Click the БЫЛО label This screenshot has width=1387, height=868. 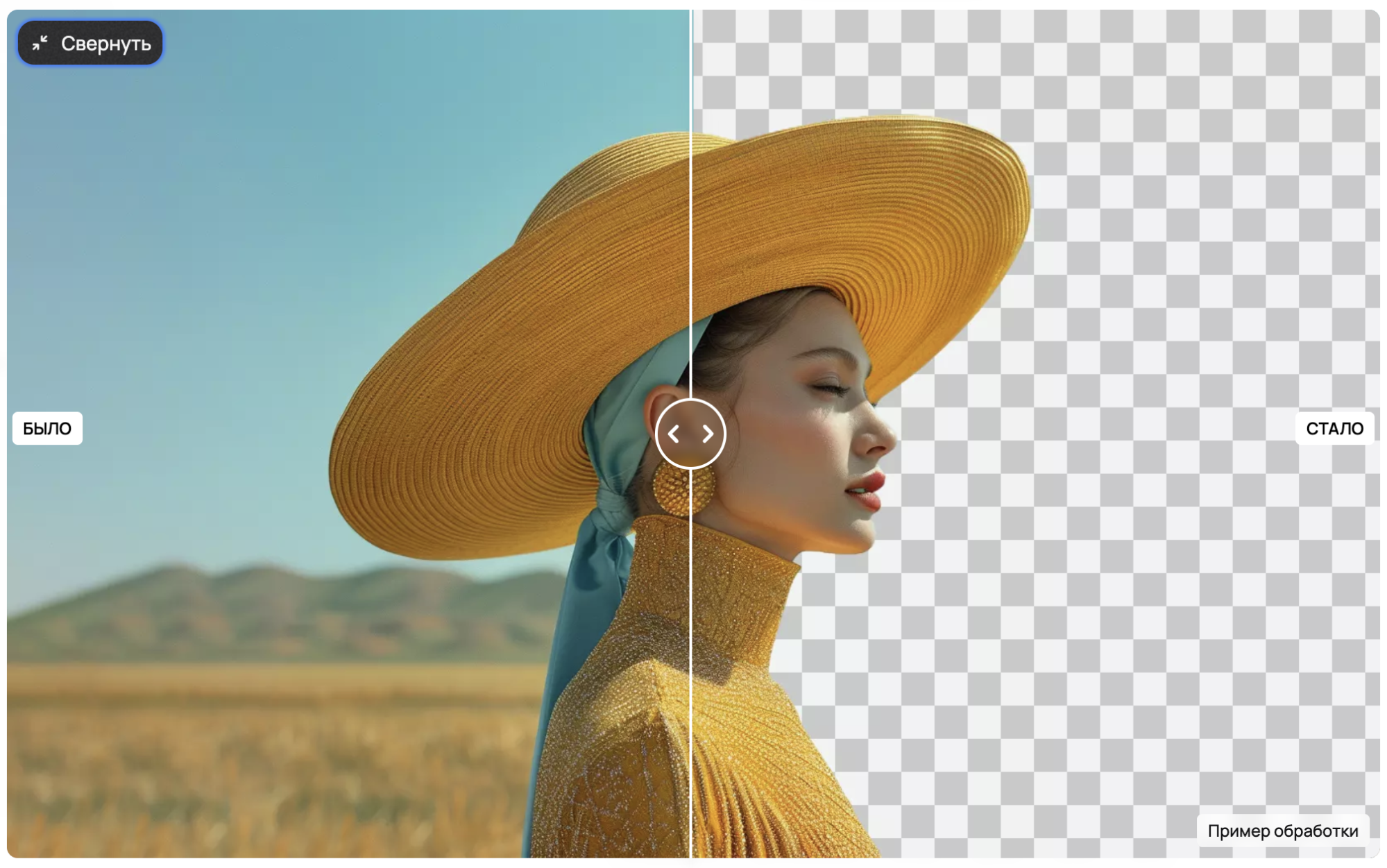(47, 428)
